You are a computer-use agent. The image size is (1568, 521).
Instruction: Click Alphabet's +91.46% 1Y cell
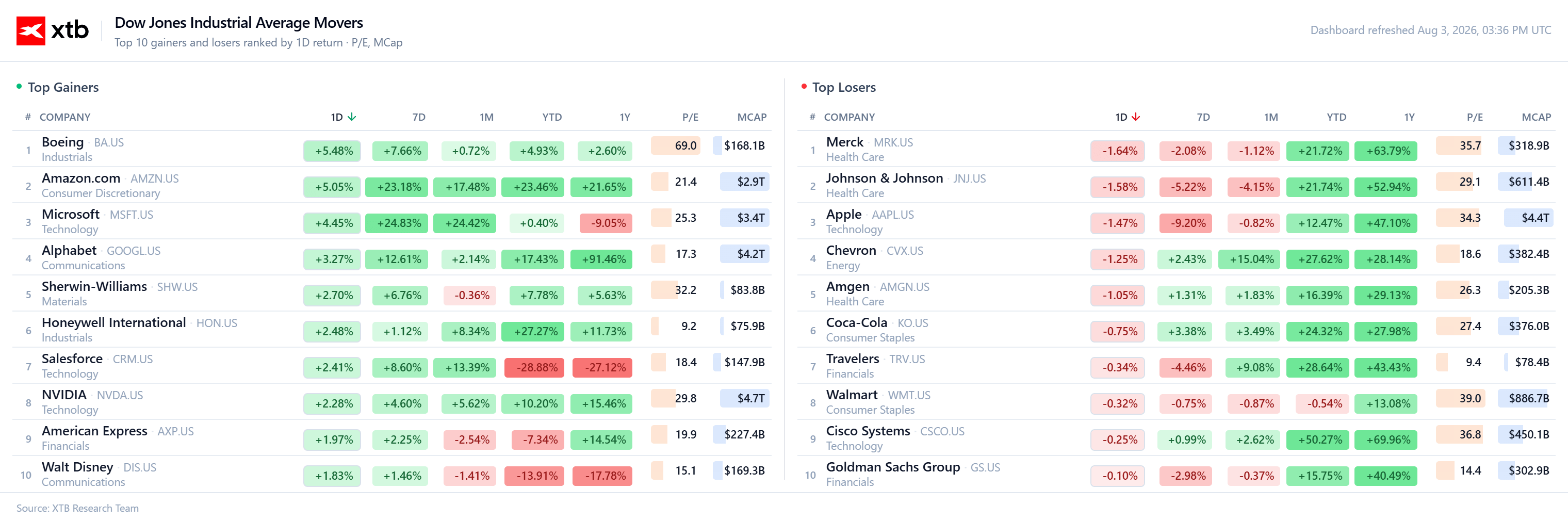[601, 259]
